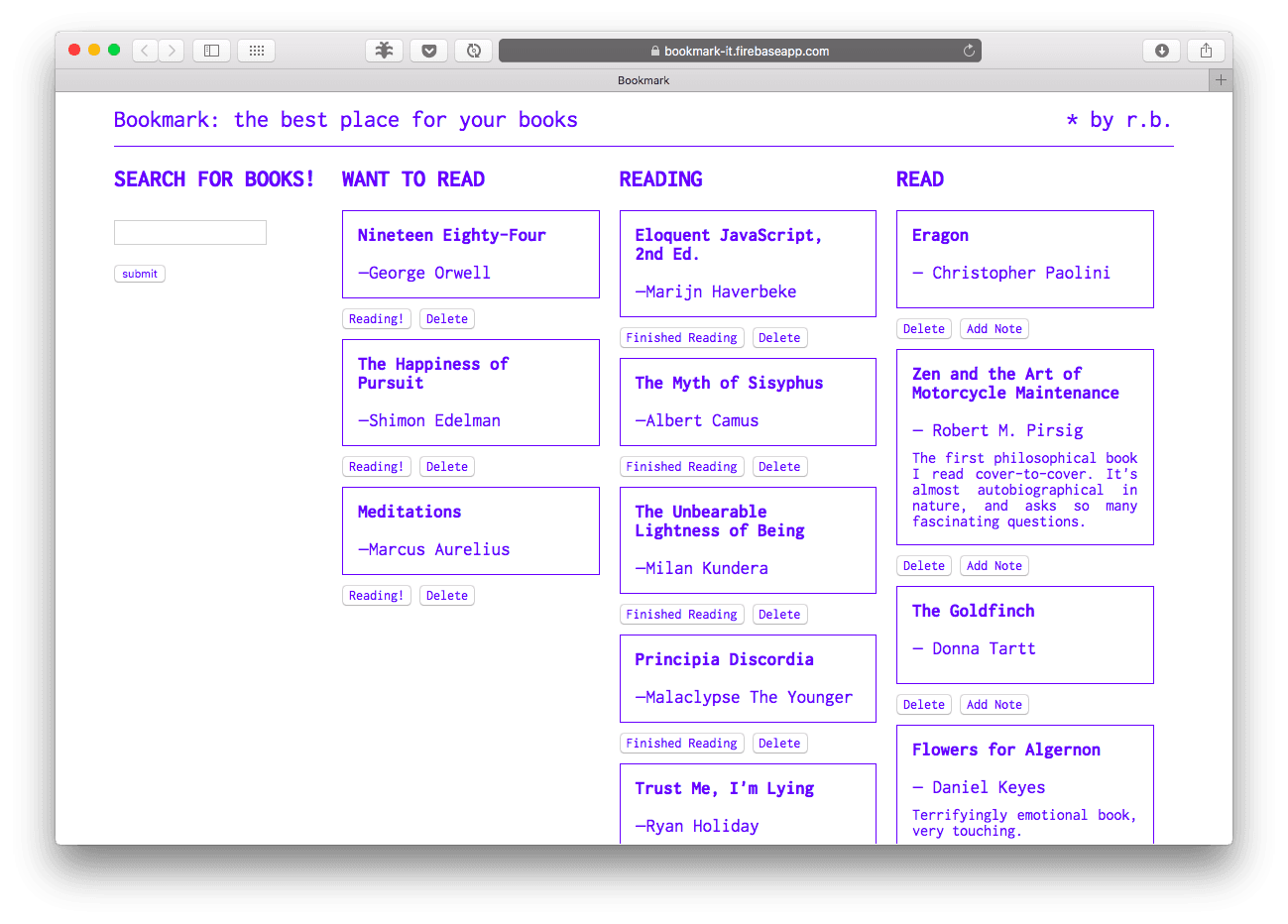Click the author '—Albert Camus'
Viewport: 1288px width, 924px height.
(x=697, y=420)
